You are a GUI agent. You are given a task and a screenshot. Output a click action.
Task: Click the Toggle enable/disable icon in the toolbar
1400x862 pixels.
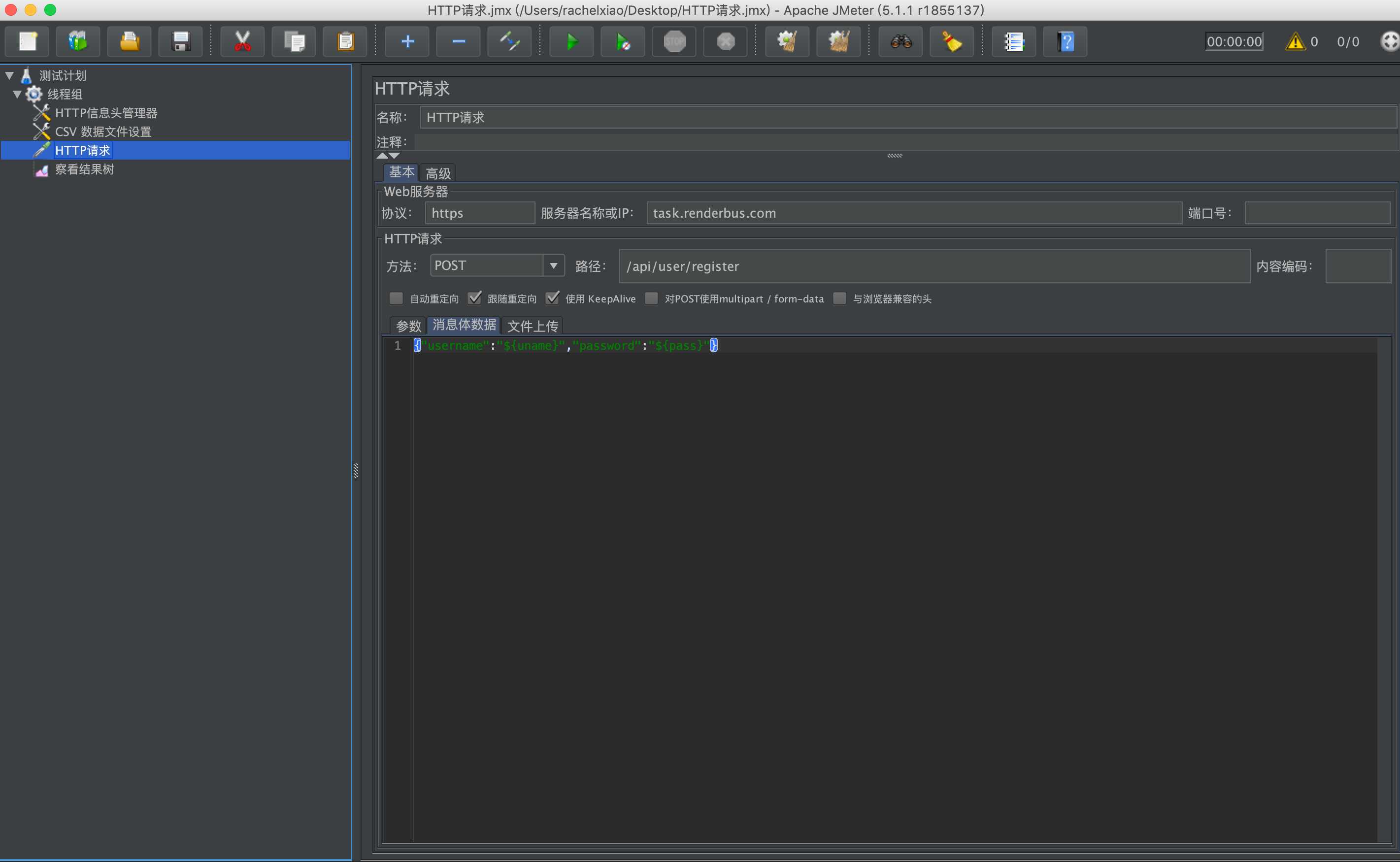pyautogui.click(x=510, y=41)
